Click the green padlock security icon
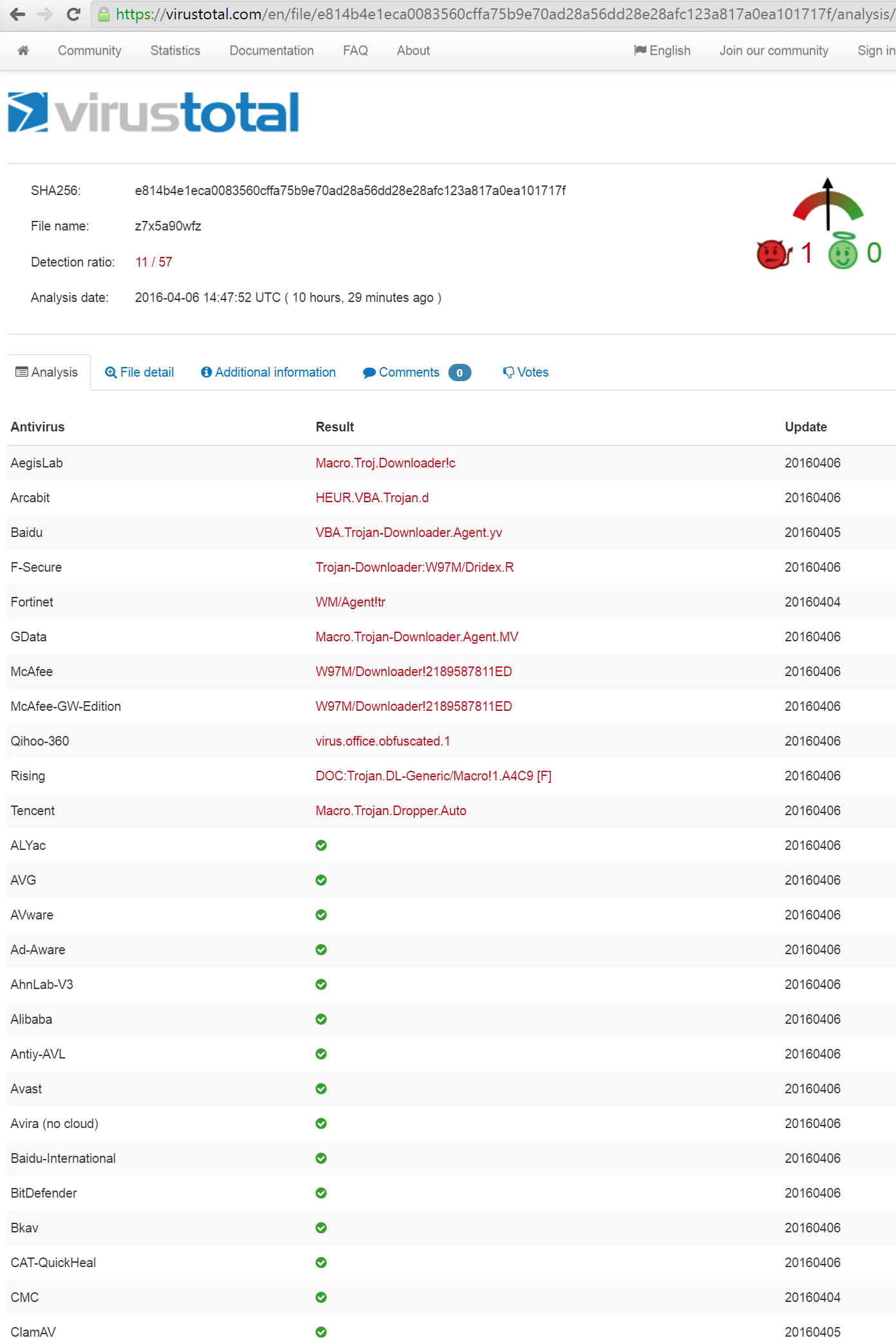Screen dimensions: 896x1338 (x=104, y=14)
